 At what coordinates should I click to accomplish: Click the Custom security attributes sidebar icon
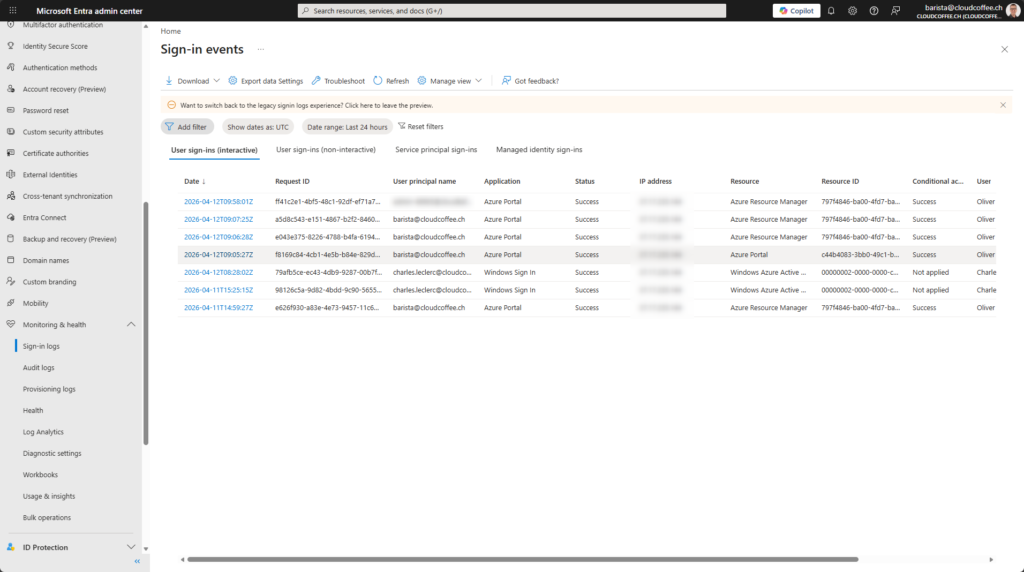point(10,132)
